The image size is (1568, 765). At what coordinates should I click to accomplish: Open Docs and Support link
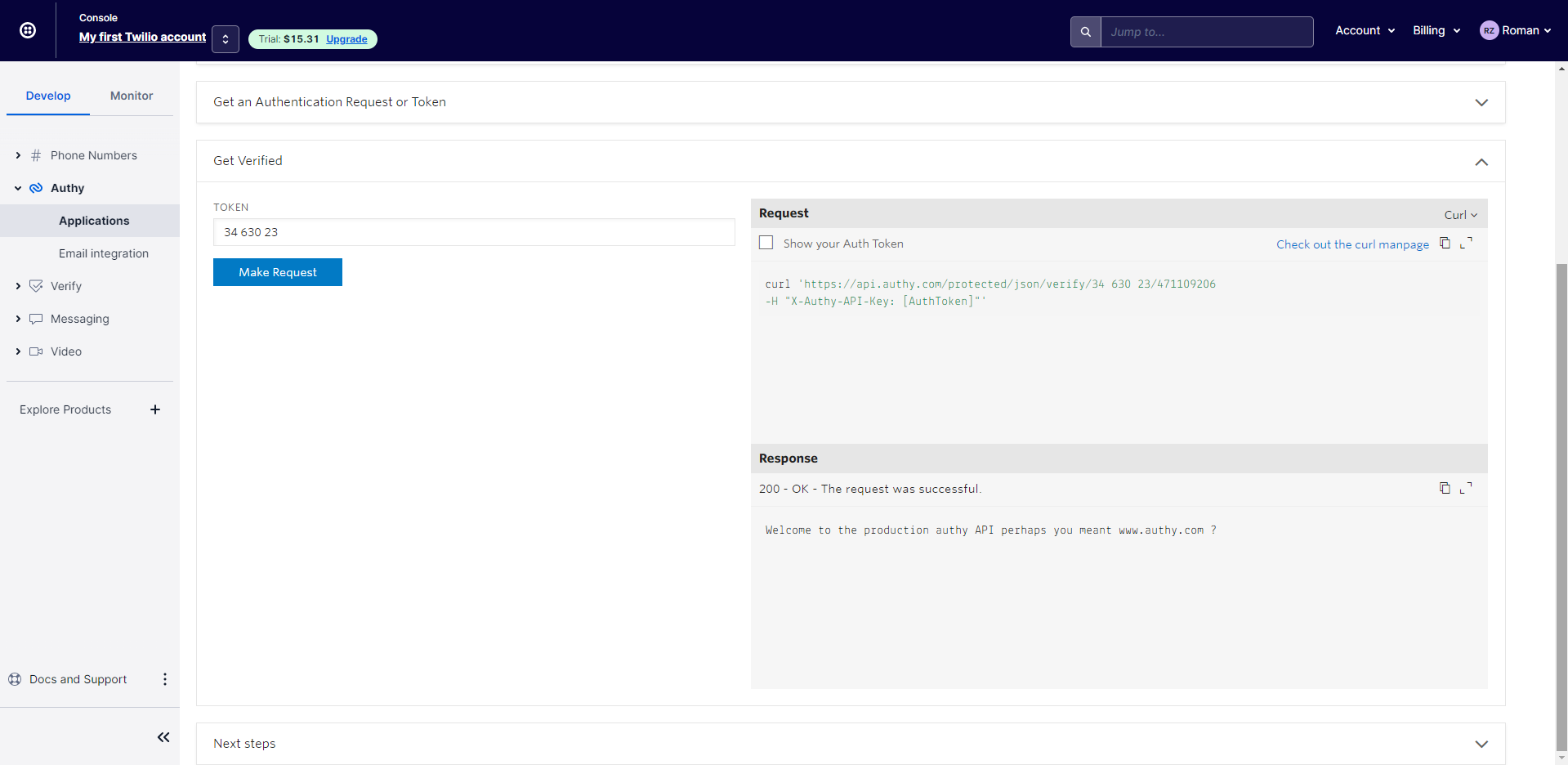(x=78, y=679)
